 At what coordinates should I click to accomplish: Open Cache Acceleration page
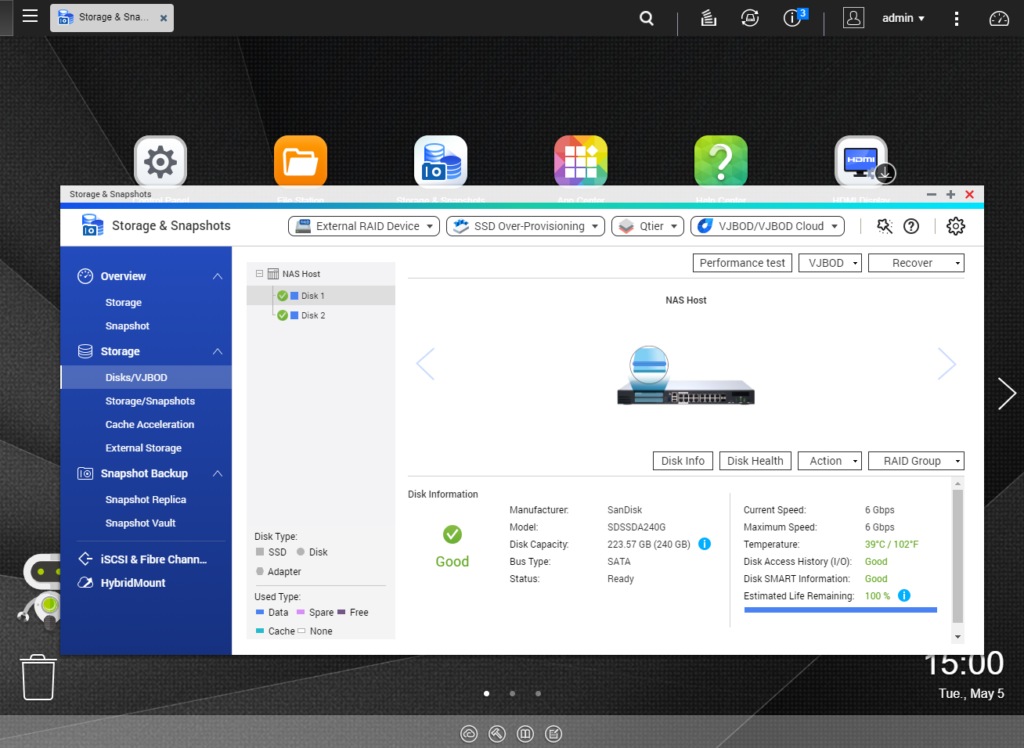[150, 425]
